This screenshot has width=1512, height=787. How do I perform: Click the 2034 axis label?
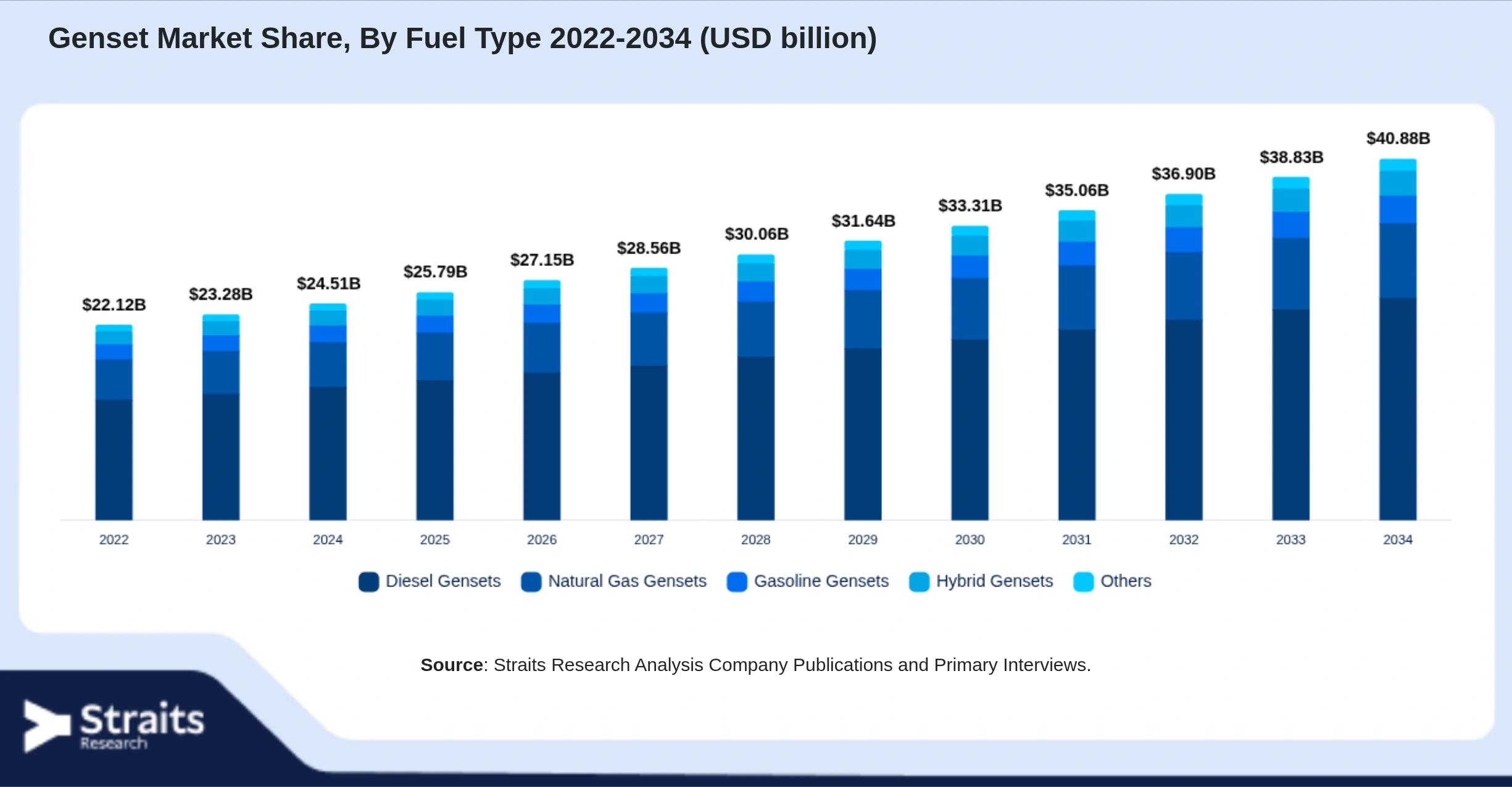point(1398,540)
